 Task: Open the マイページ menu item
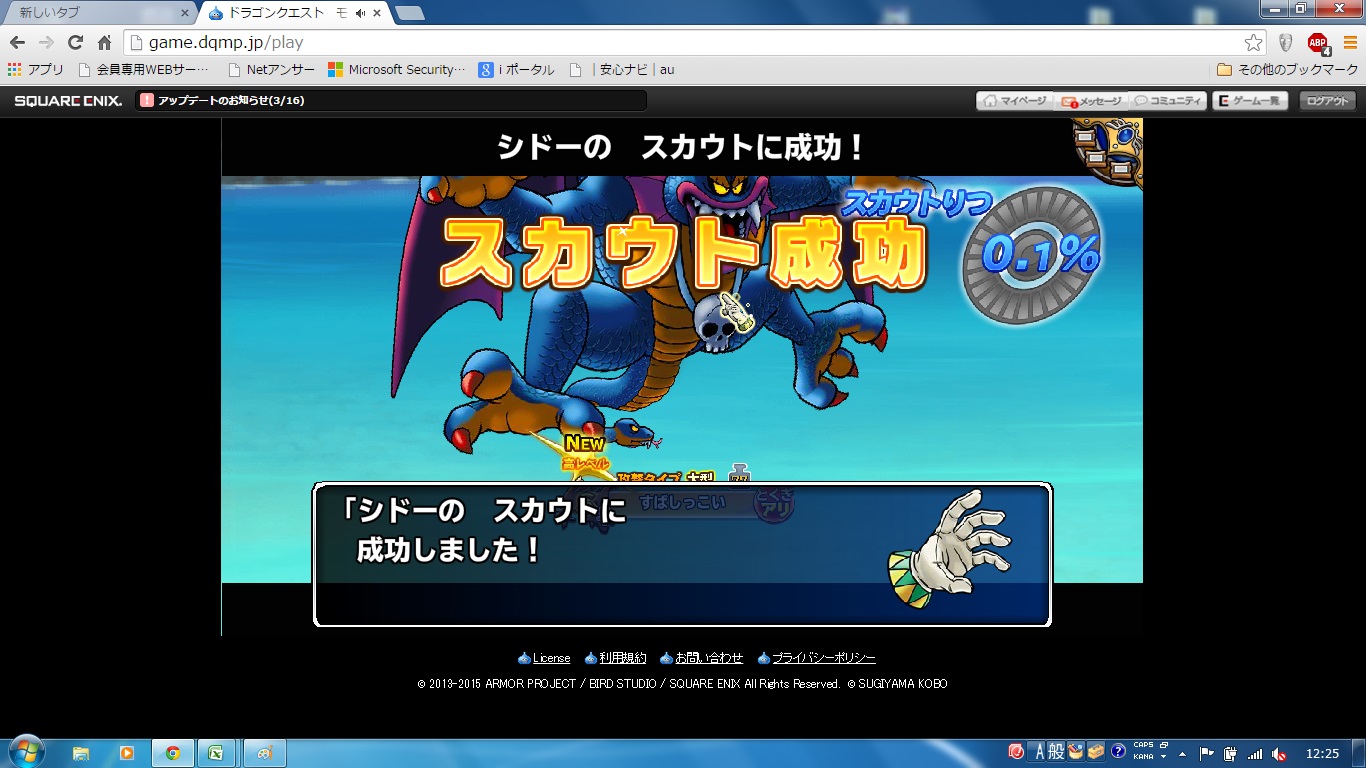[x=1015, y=101]
